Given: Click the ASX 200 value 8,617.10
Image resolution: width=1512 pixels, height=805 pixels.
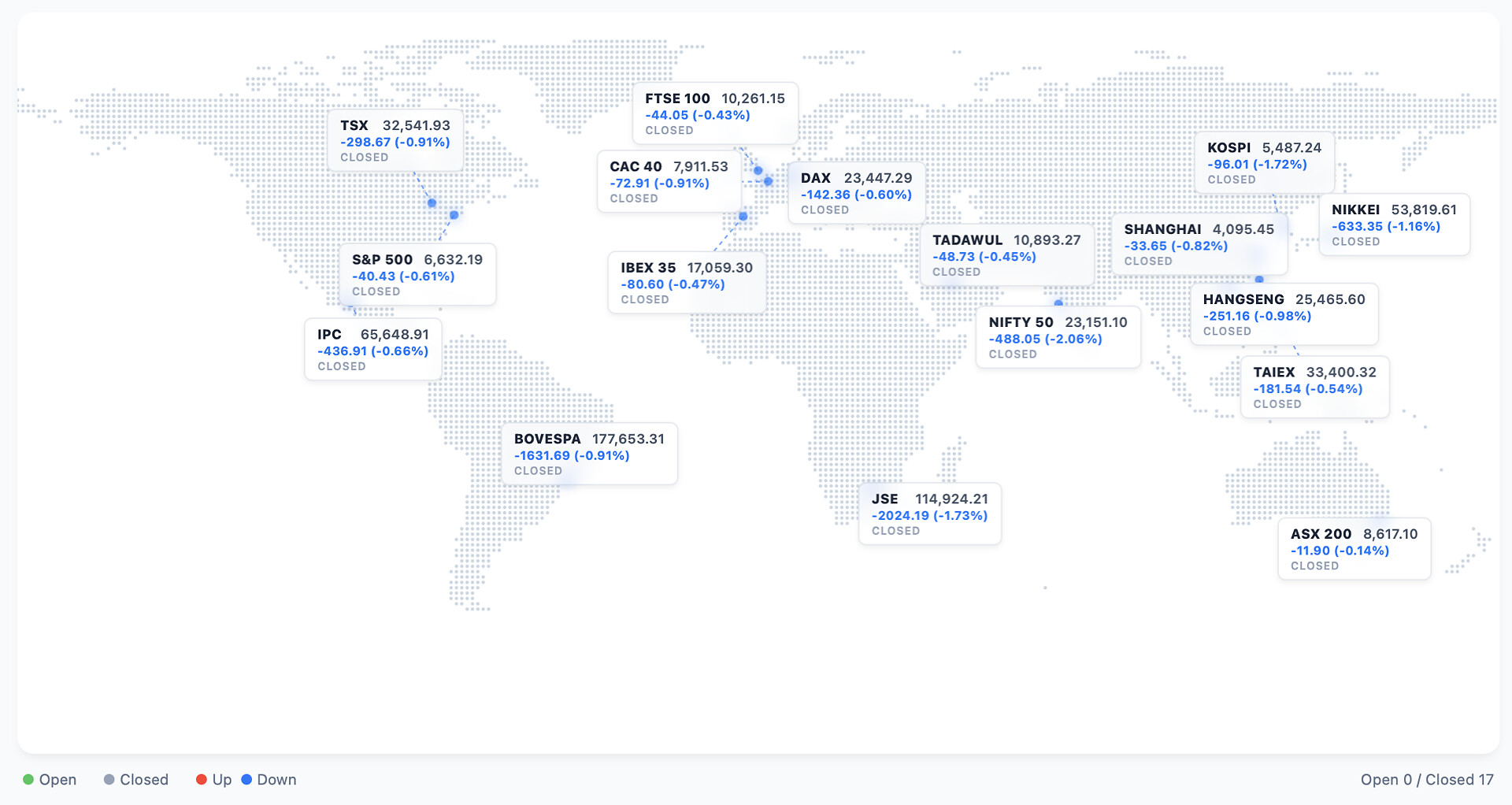Looking at the screenshot, I should (1390, 534).
